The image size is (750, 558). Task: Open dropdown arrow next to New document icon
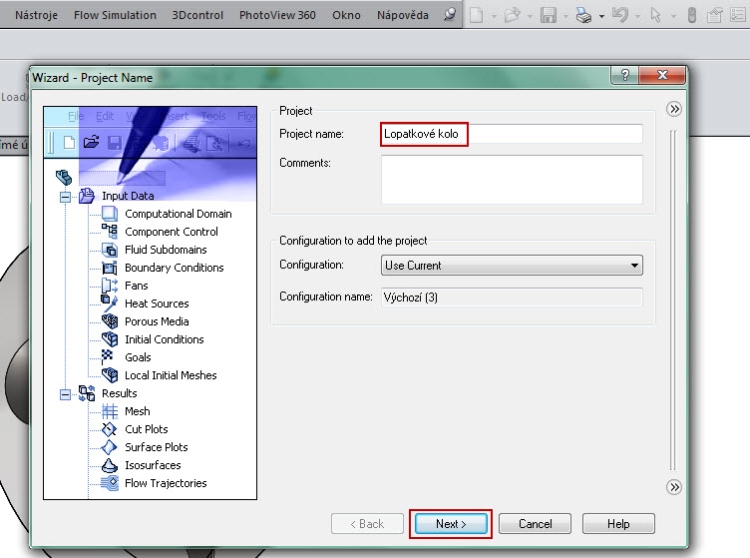point(494,16)
